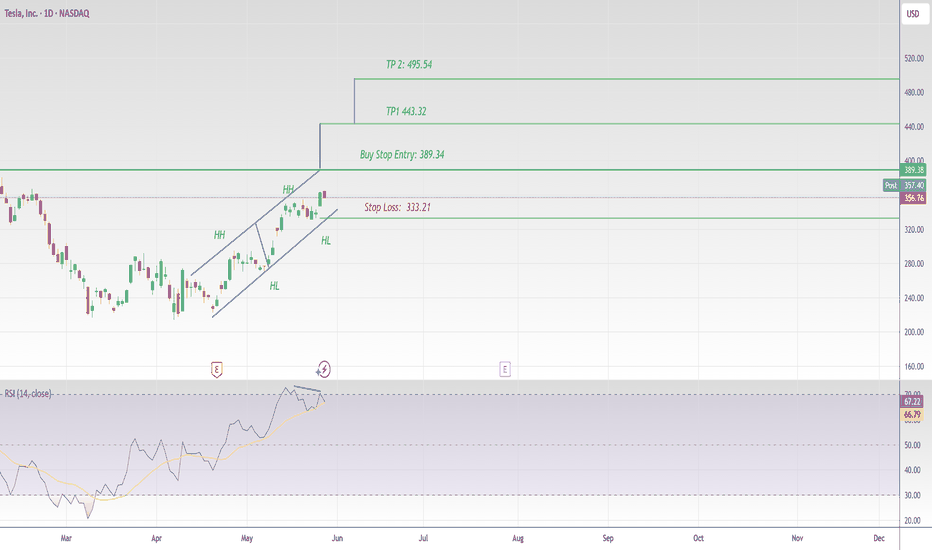Screen dimensions: 932x550
Task: Click the 66.79 RSI moving average tag
Action: pos(912,414)
